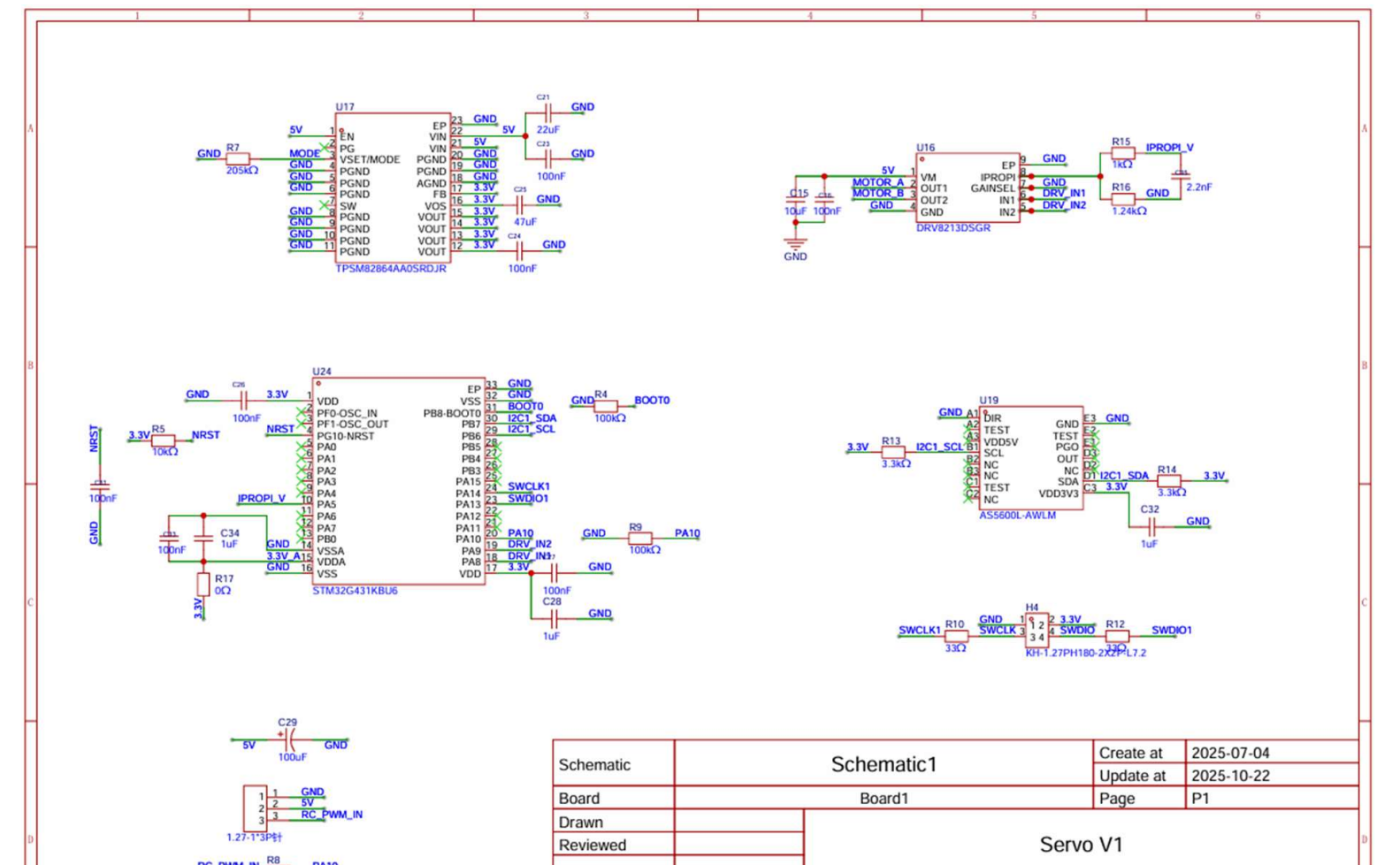
Task: Click the C34 capacitor designator
Action: [x=229, y=533]
